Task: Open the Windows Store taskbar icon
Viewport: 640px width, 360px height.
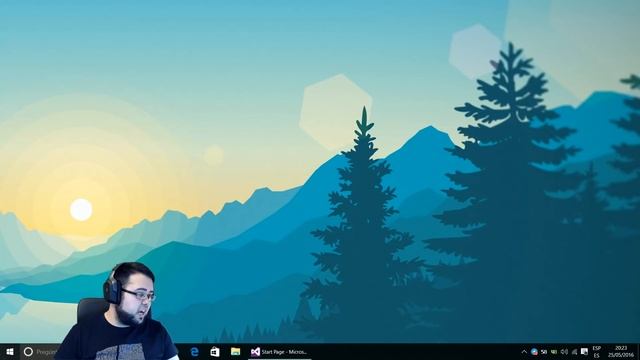Action: (x=215, y=351)
